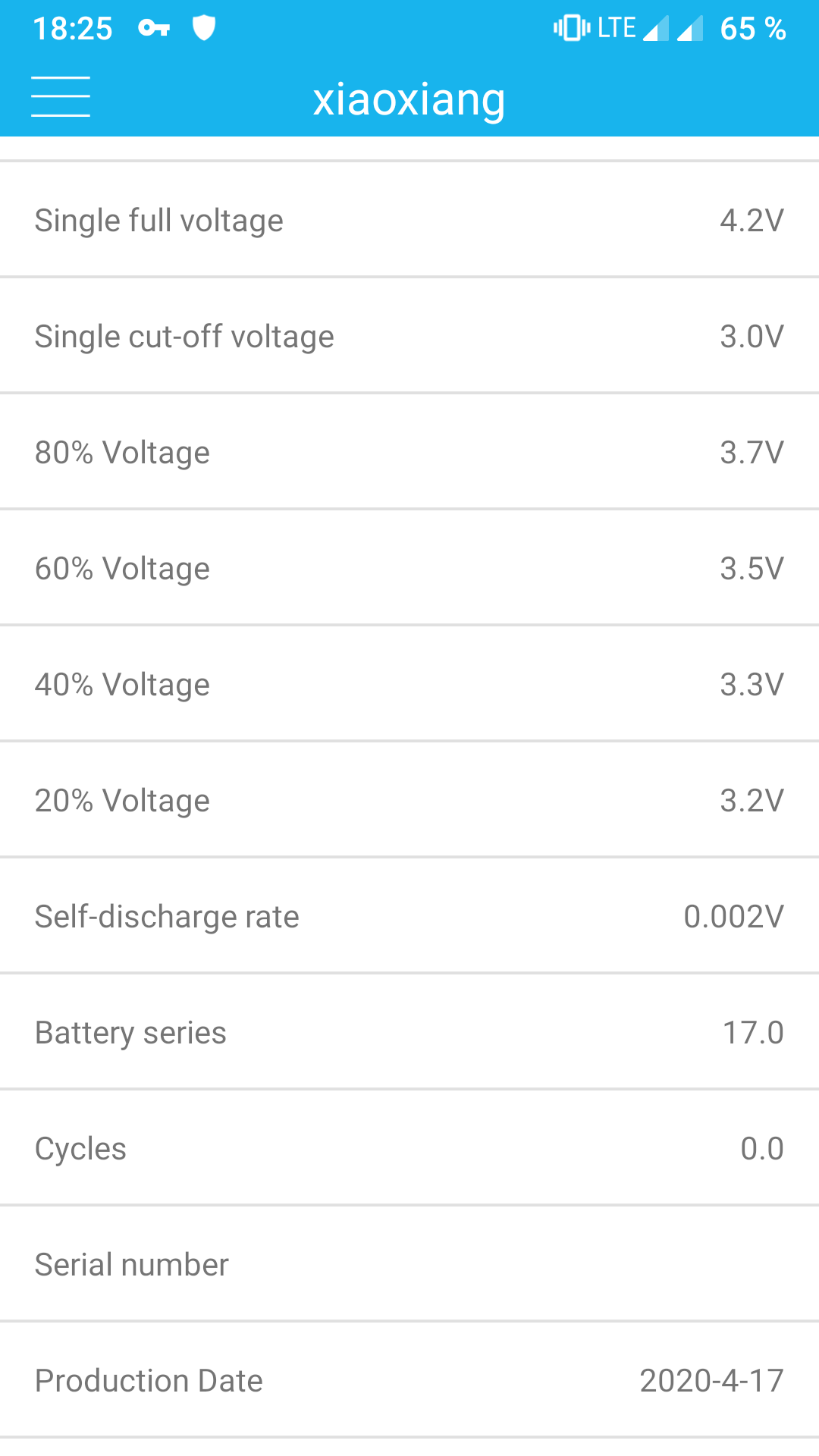Tap the 65 % battery indicator
Viewport: 819px width, 1456px height.
(x=752, y=29)
